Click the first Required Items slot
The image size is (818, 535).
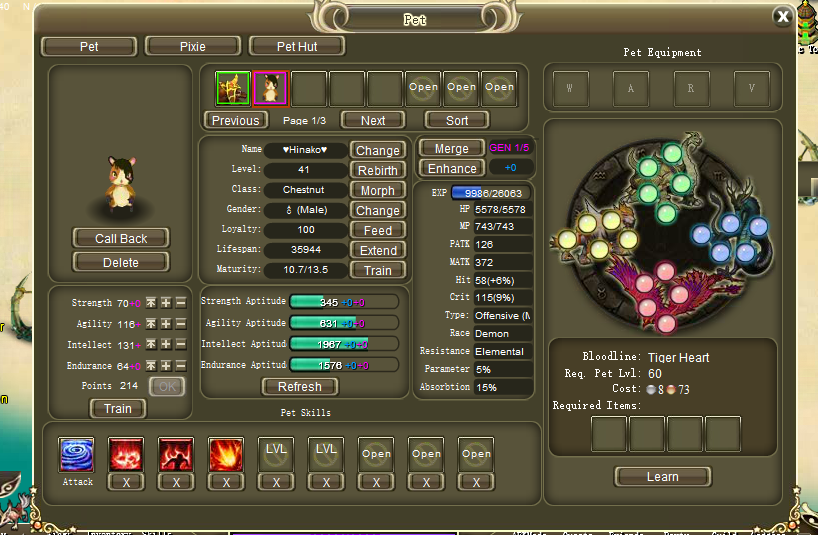pyautogui.click(x=609, y=434)
